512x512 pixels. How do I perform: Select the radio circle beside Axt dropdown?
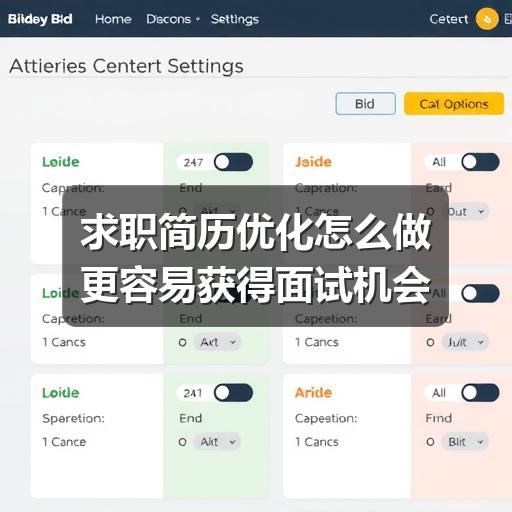click(x=182, y=342)
